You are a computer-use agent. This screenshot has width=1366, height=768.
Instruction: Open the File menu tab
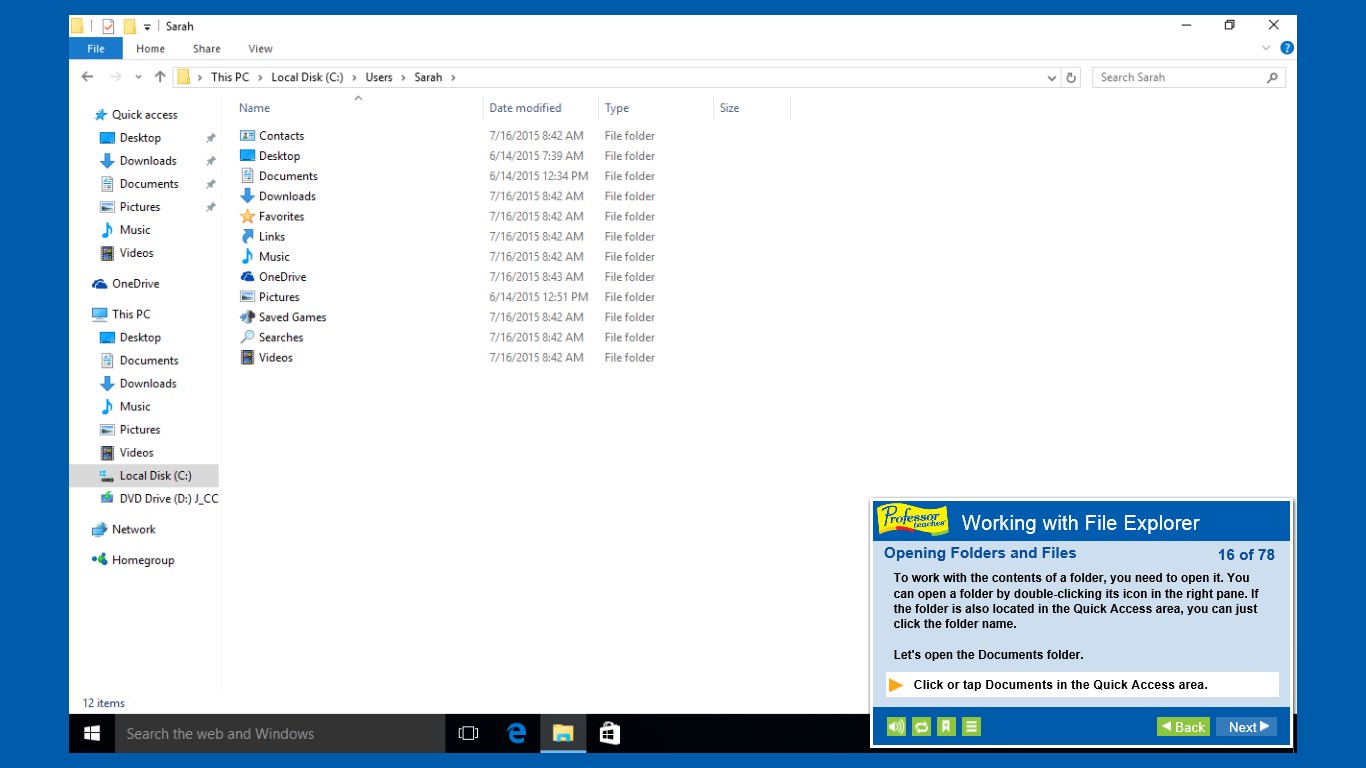point(96,49)
